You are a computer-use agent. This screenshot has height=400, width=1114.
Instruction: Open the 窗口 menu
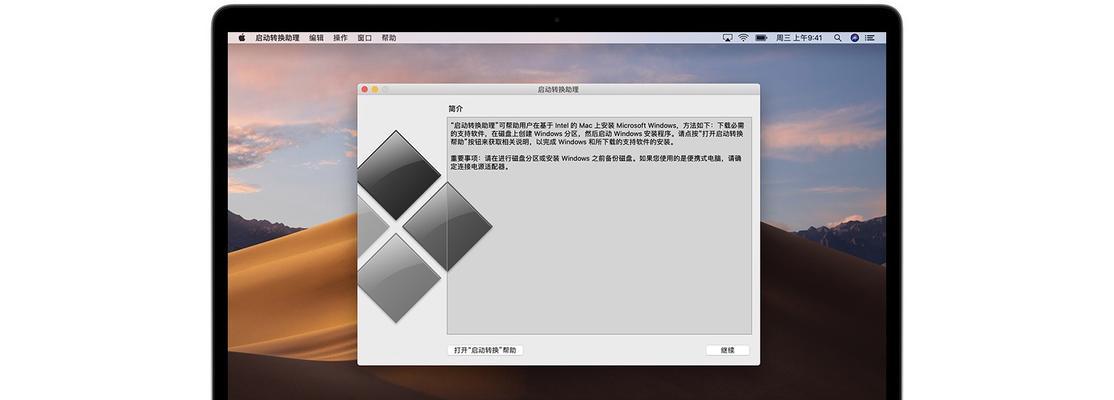(x=364, y=38)
